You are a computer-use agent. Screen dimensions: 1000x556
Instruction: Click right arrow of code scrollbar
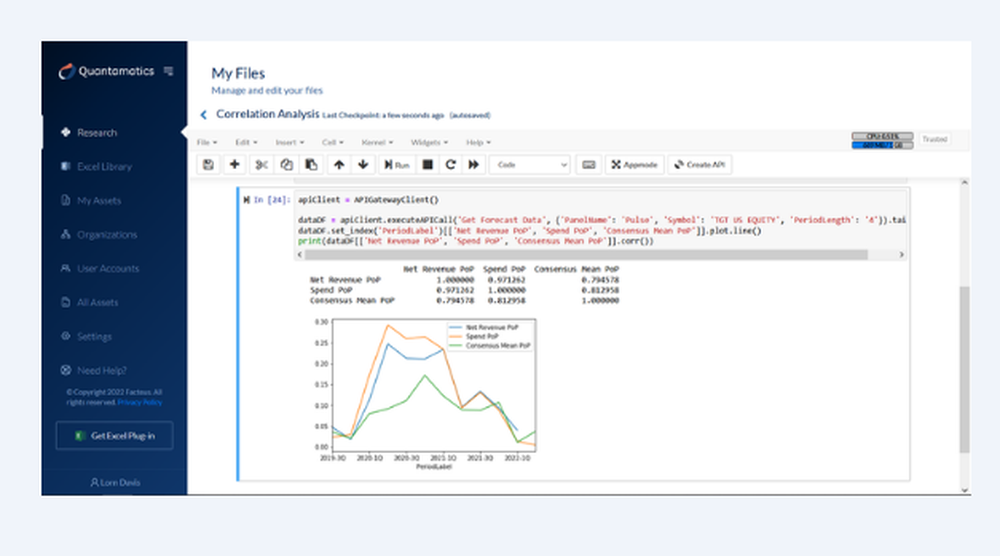click(x=901, y=254)
